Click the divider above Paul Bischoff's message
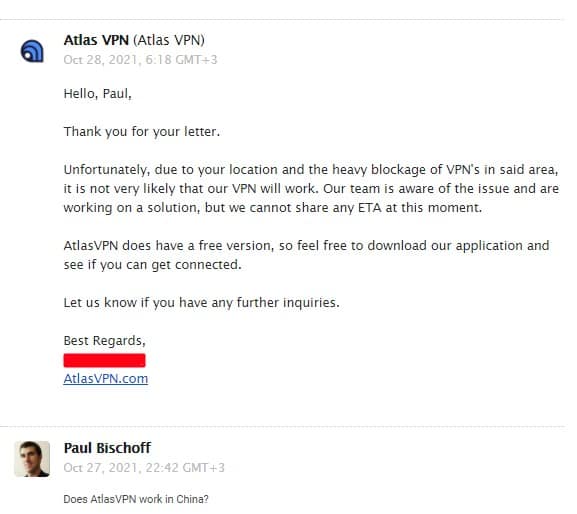Screen dimensions: 577x514 pyautogui.click(x=283, y=427)
